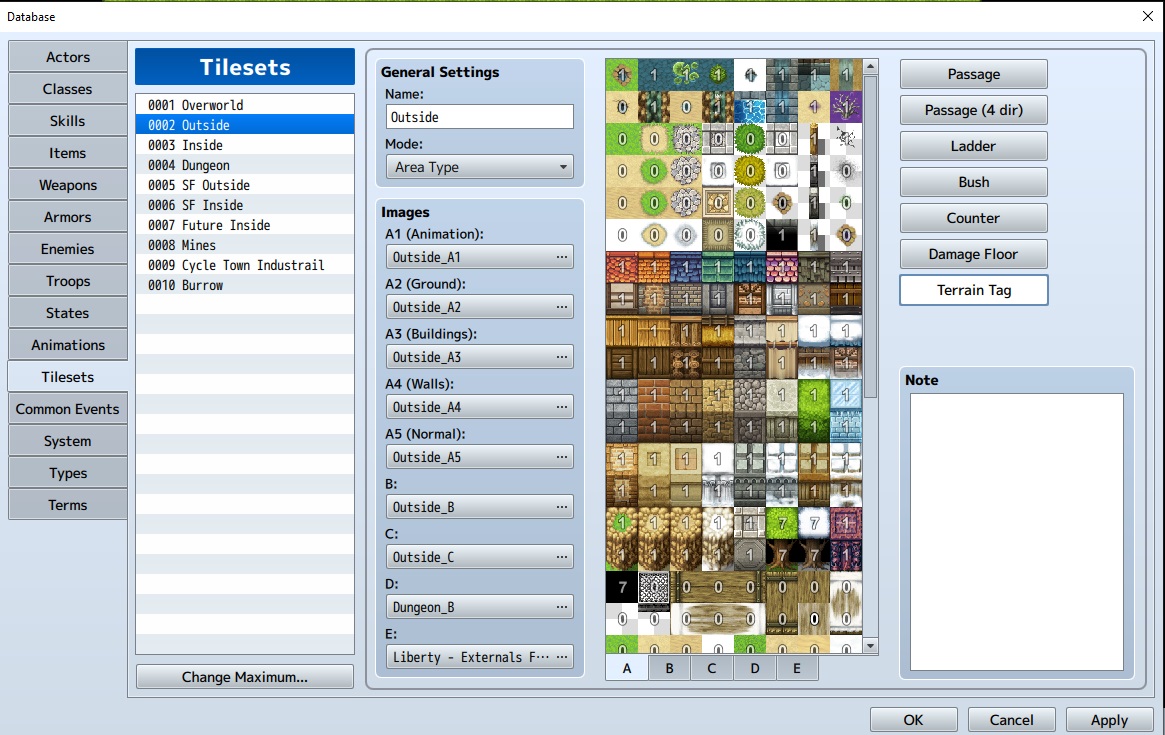Enable Passage (4 dir) editing mode

click(x=973, y=110)
